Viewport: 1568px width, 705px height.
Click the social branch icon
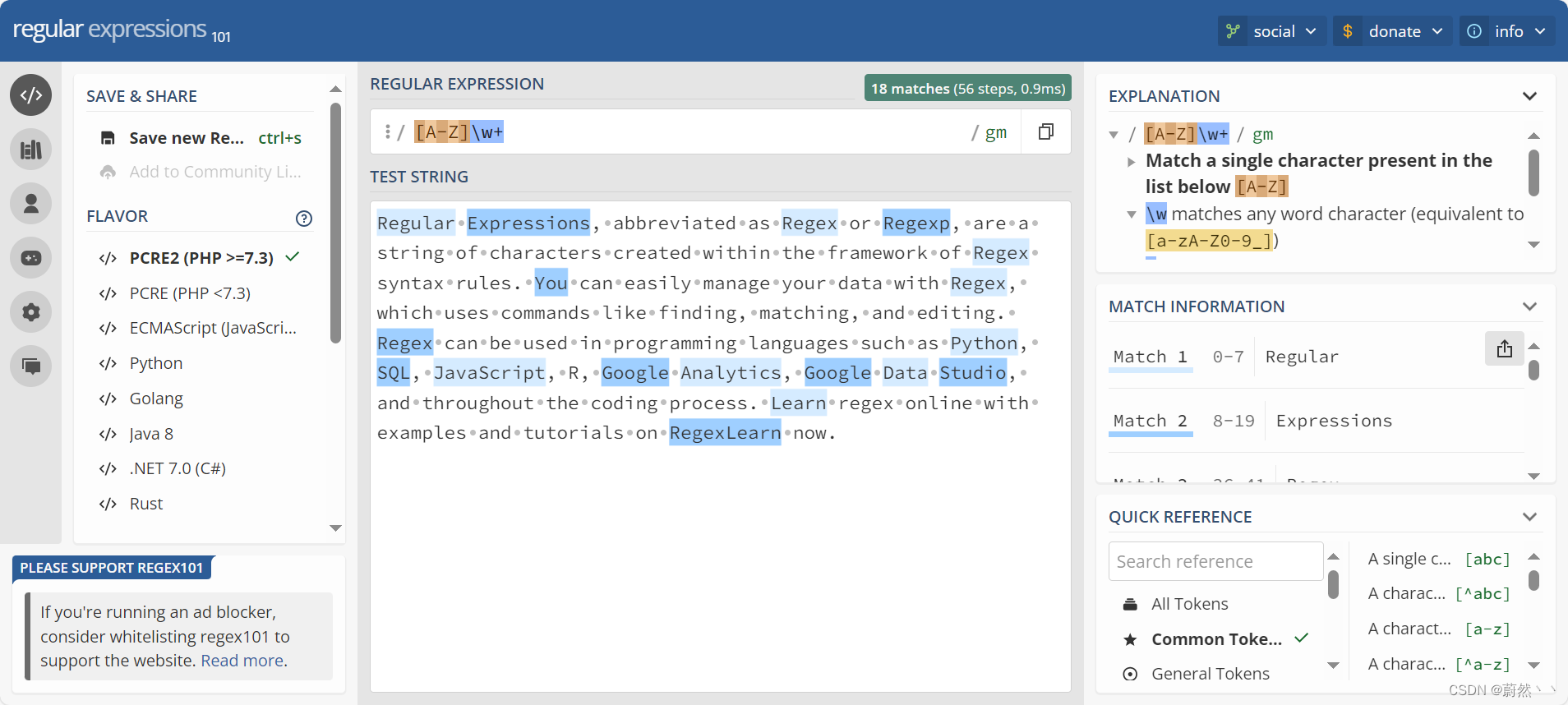[x=1233, y=31]
